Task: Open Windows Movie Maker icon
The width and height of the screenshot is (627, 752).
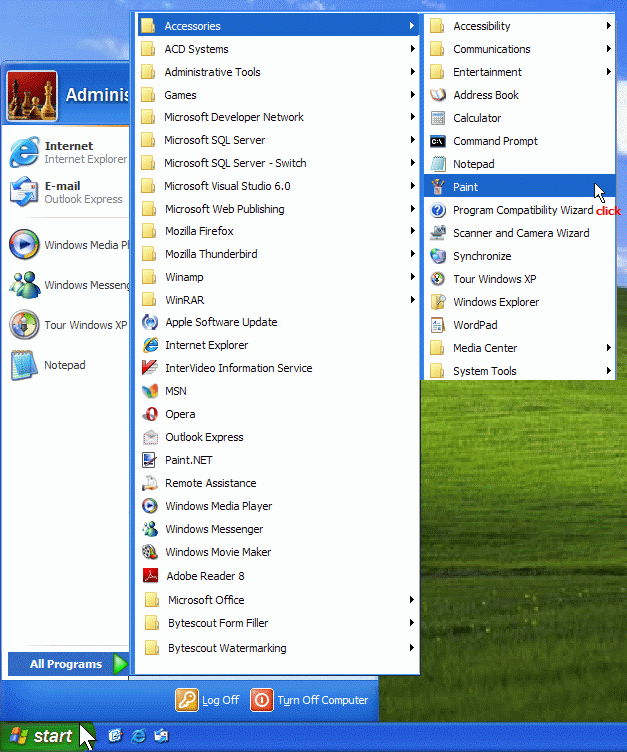Action: [x=150, y=552]
